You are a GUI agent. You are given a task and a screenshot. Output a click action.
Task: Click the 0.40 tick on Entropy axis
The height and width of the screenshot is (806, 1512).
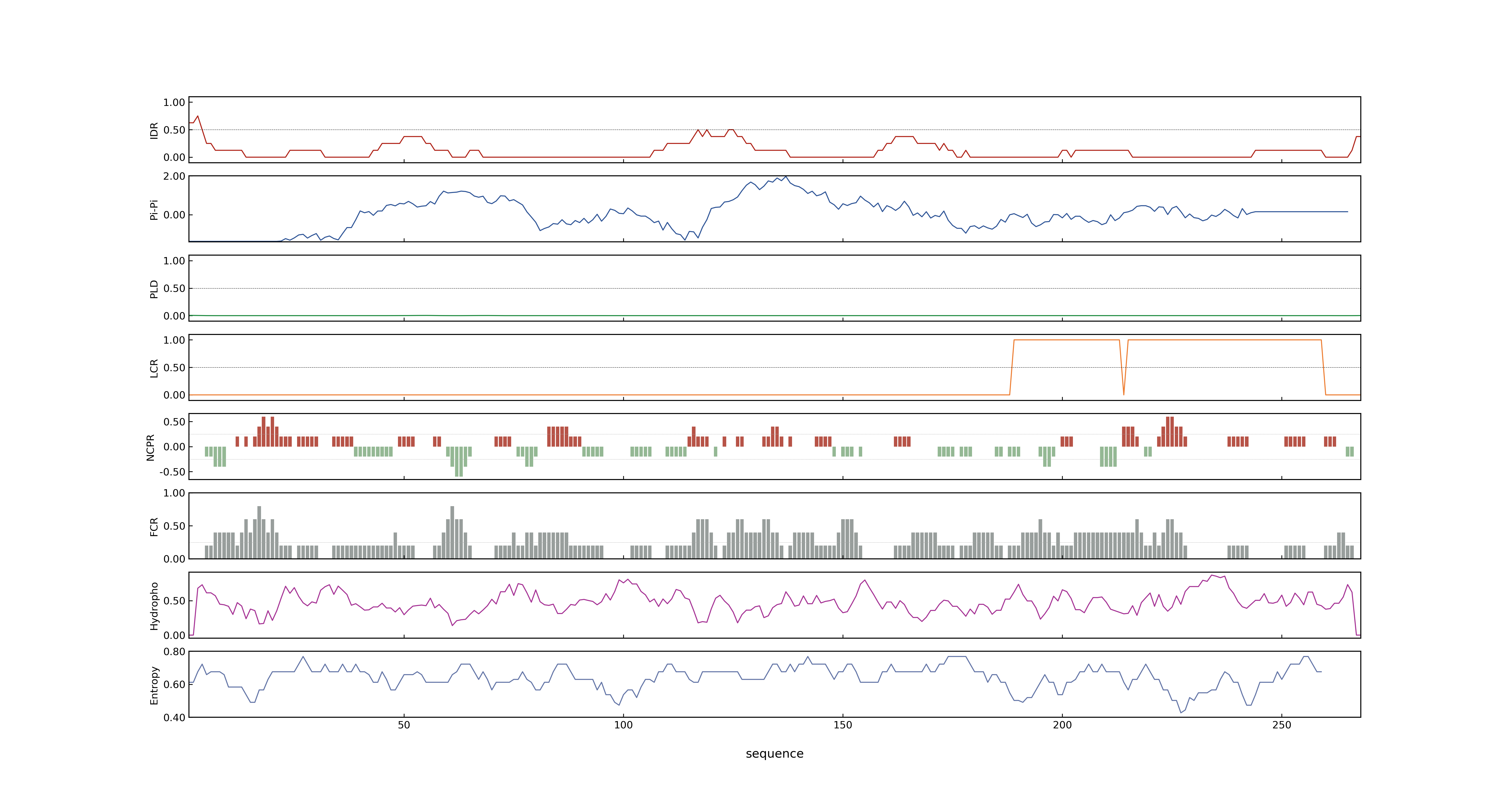tap(174, 717)
